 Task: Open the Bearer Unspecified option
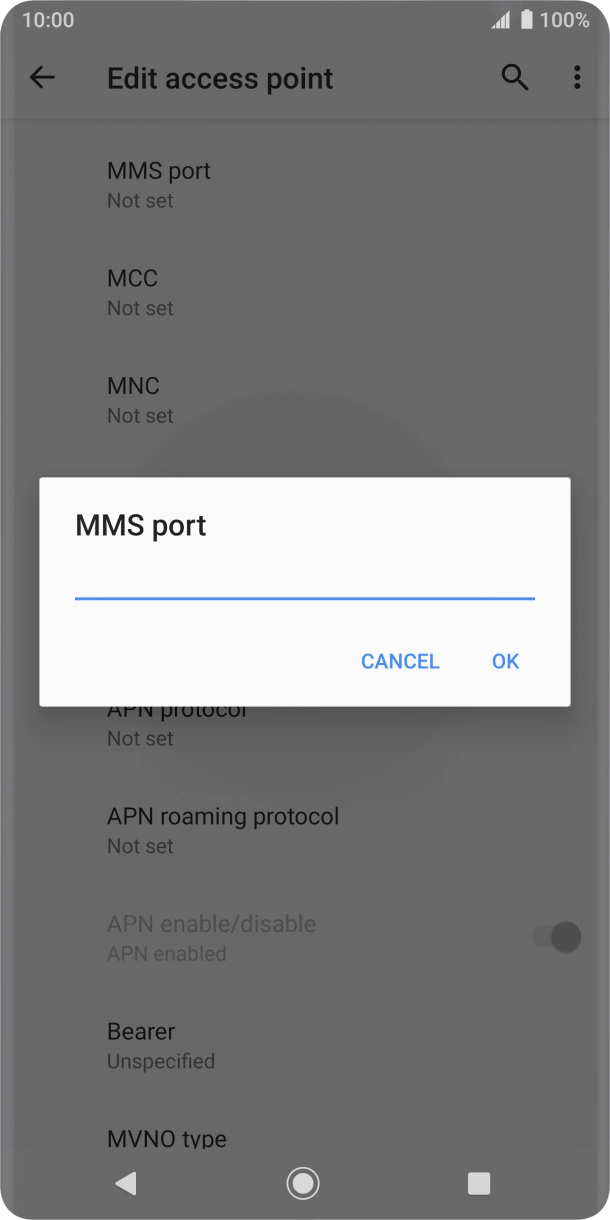tap(305, 1045)
